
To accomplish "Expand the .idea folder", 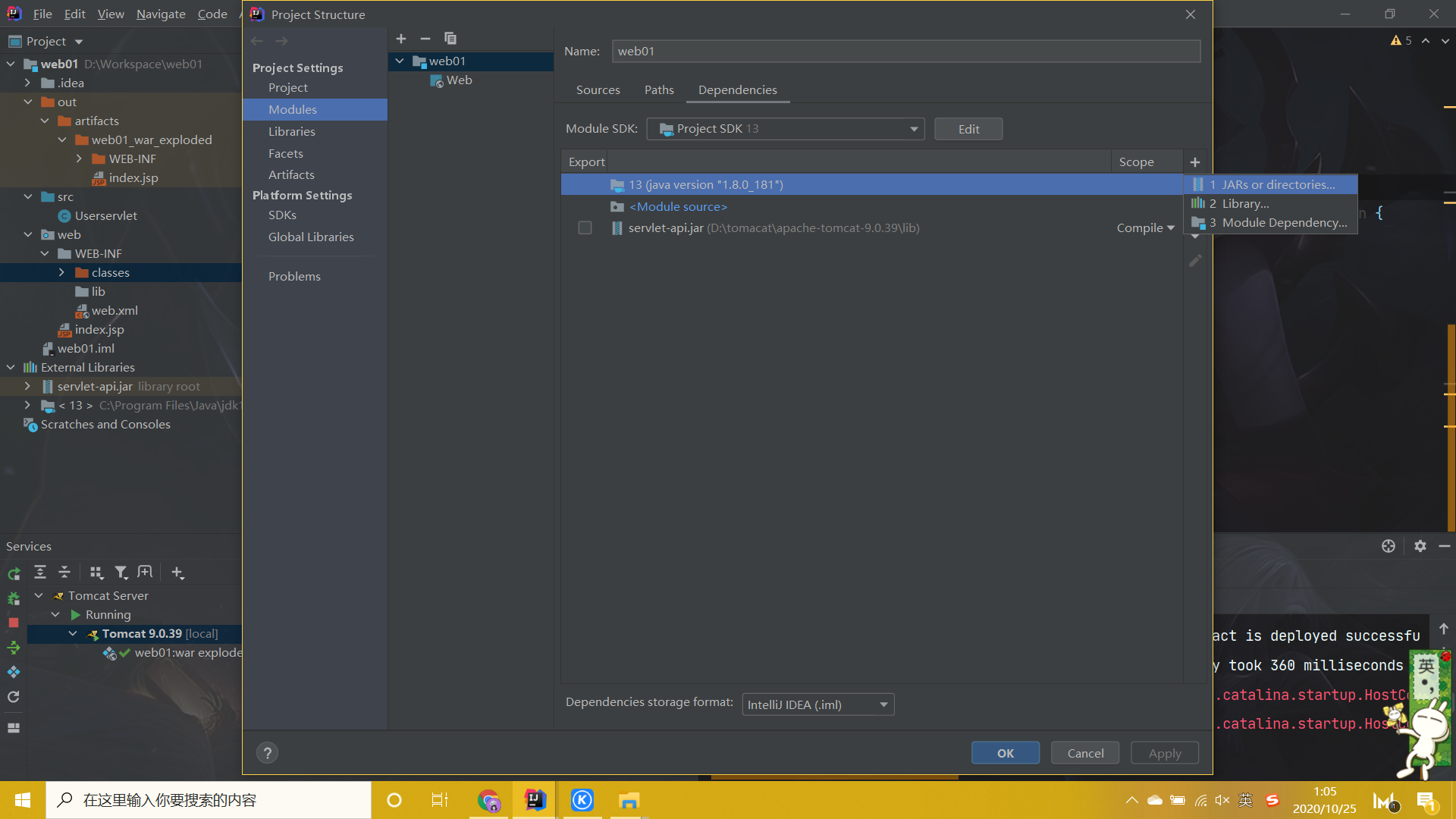I will coord(27,83).
